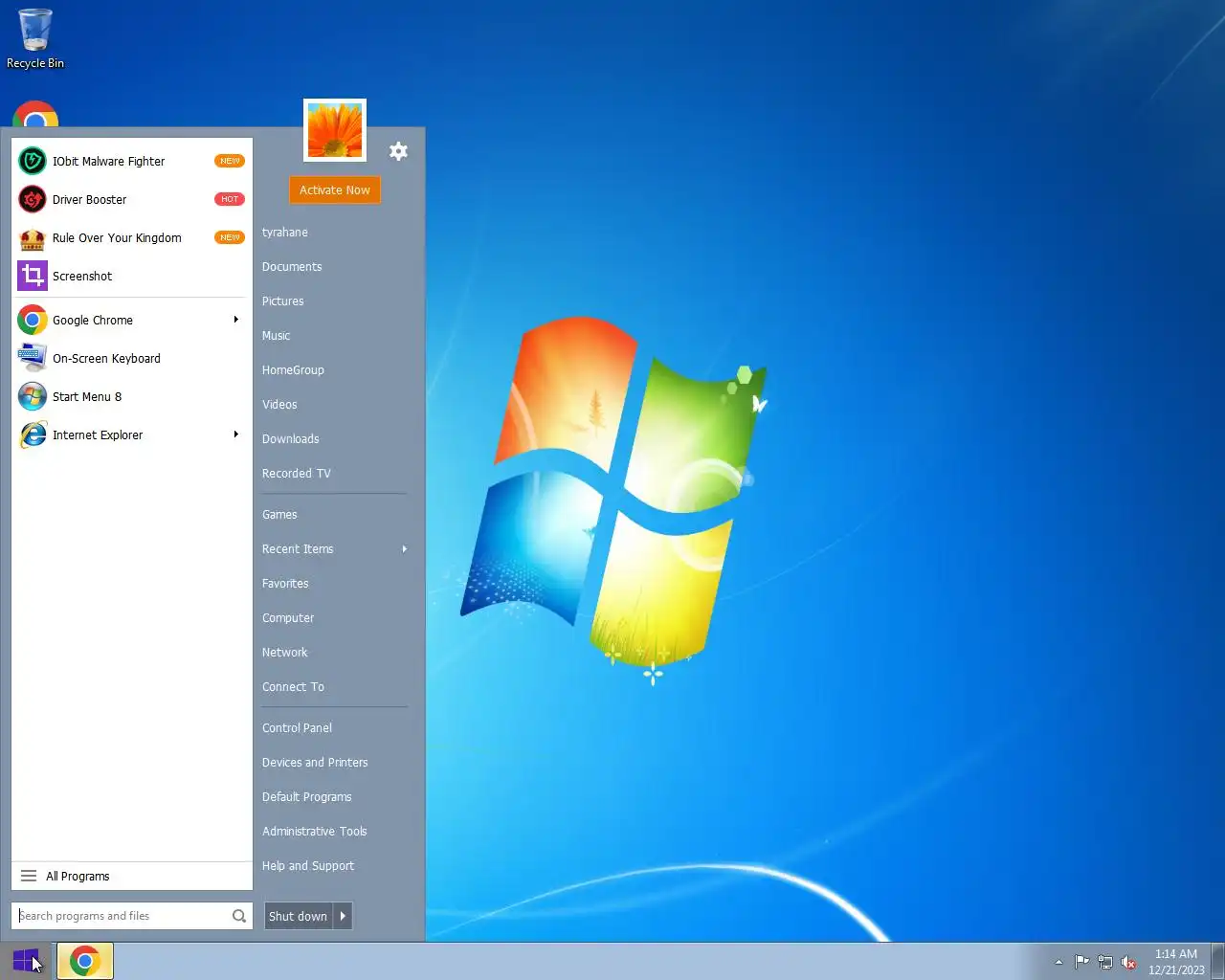Open Help and Support
The image size is (1225, 980).
pos(308,866)
